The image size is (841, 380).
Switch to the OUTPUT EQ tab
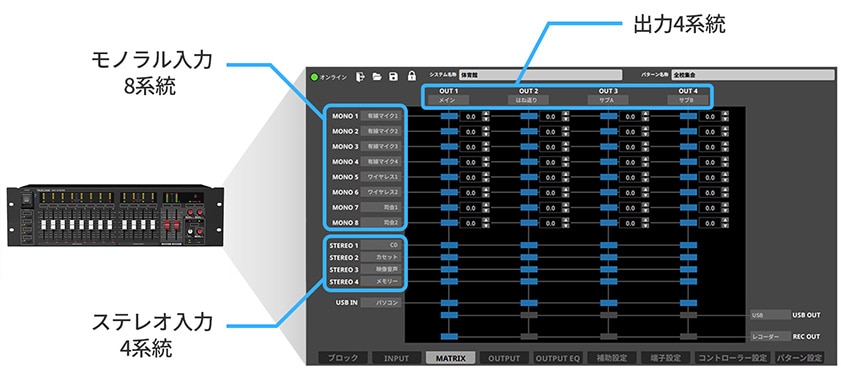point(558,358)
